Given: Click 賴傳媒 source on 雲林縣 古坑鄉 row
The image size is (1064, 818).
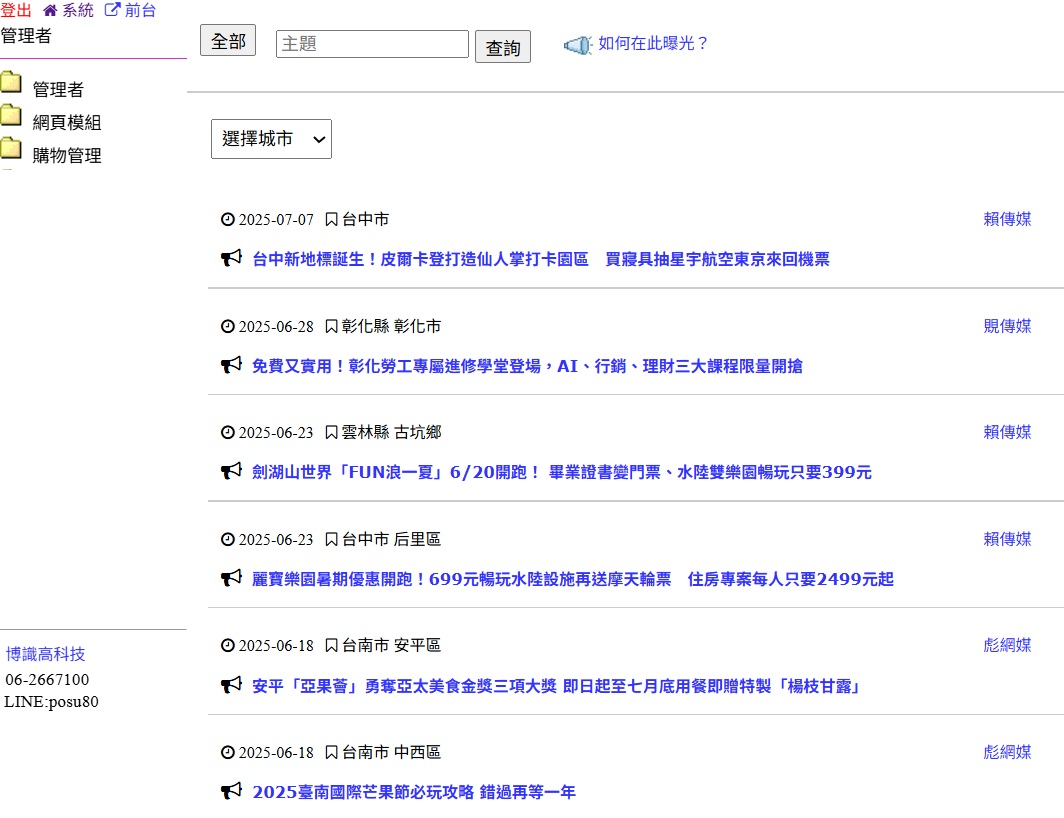Looking at the screenshot, I should [1007, 432].
